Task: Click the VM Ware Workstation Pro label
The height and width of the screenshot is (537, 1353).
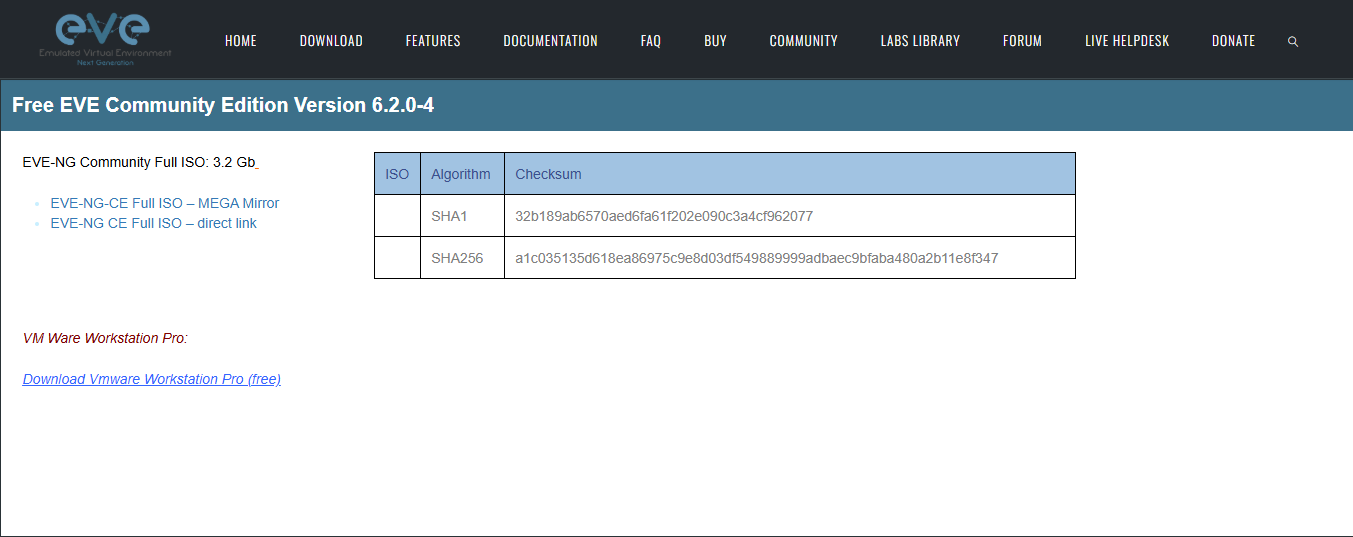Action: click(x=105, y=338)
